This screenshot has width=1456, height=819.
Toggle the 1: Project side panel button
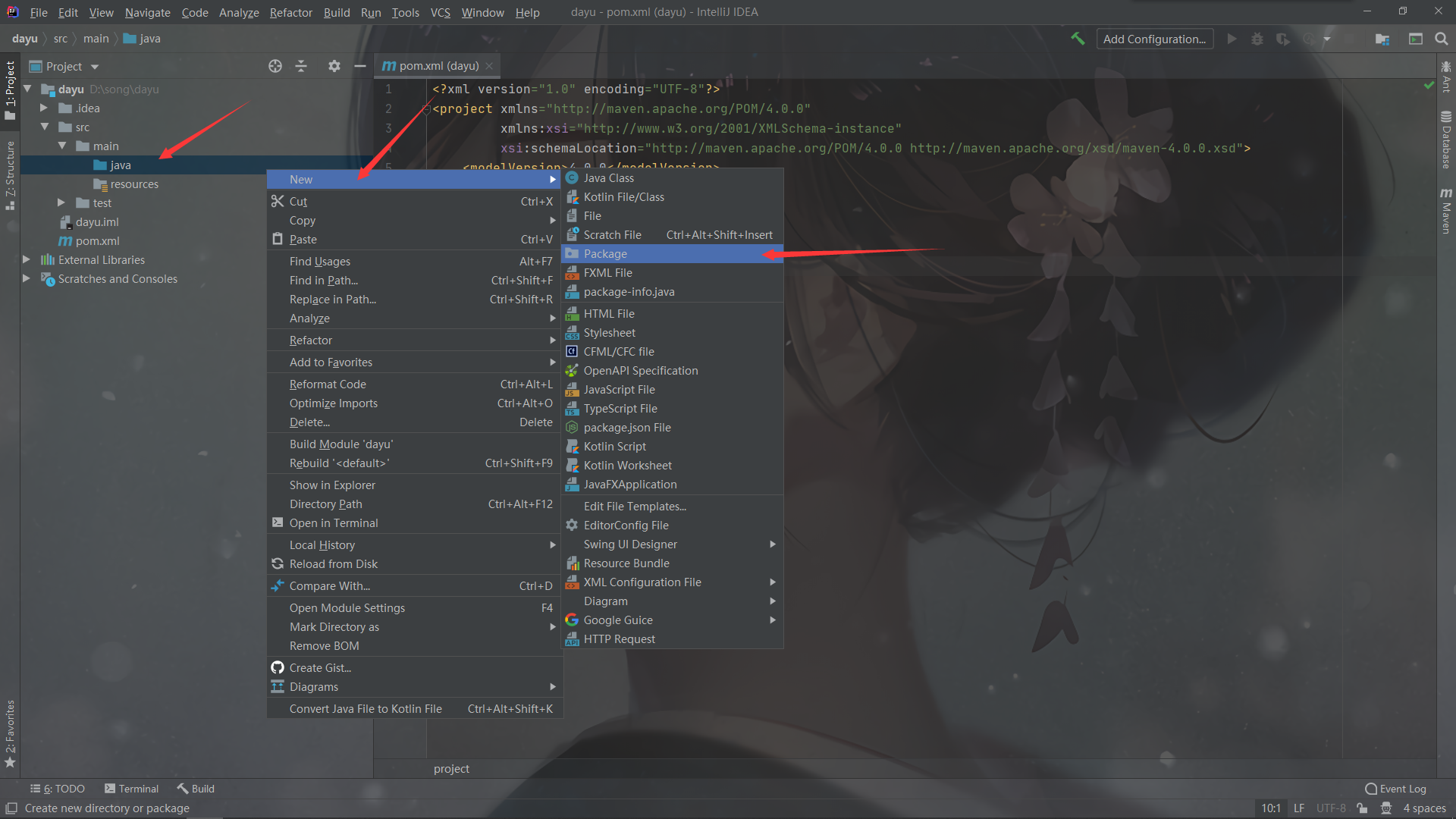point(10,89)
